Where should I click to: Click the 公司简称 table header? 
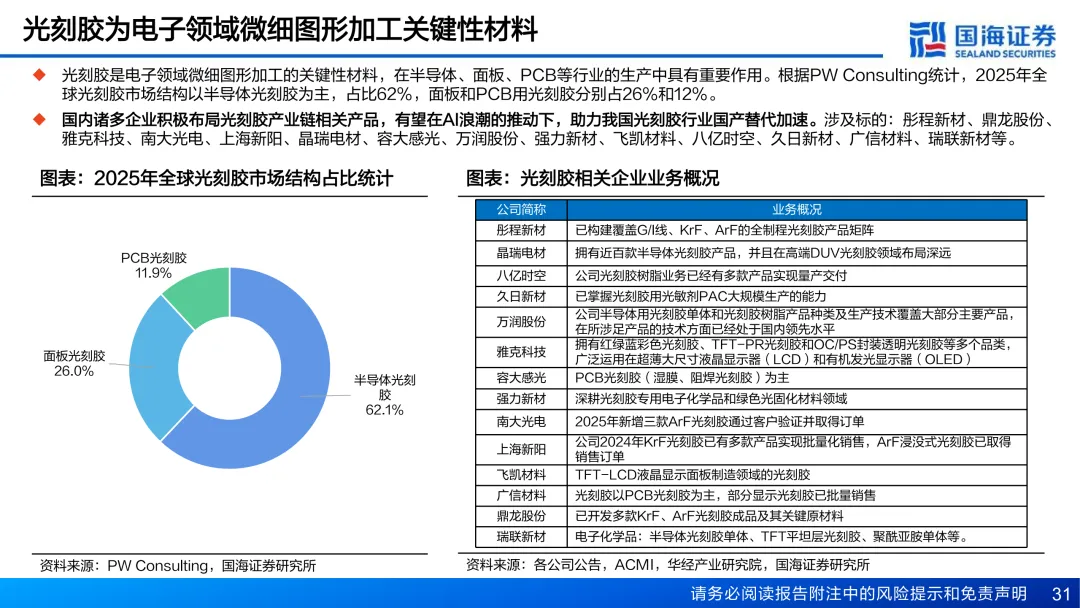(x=521, y=209)
